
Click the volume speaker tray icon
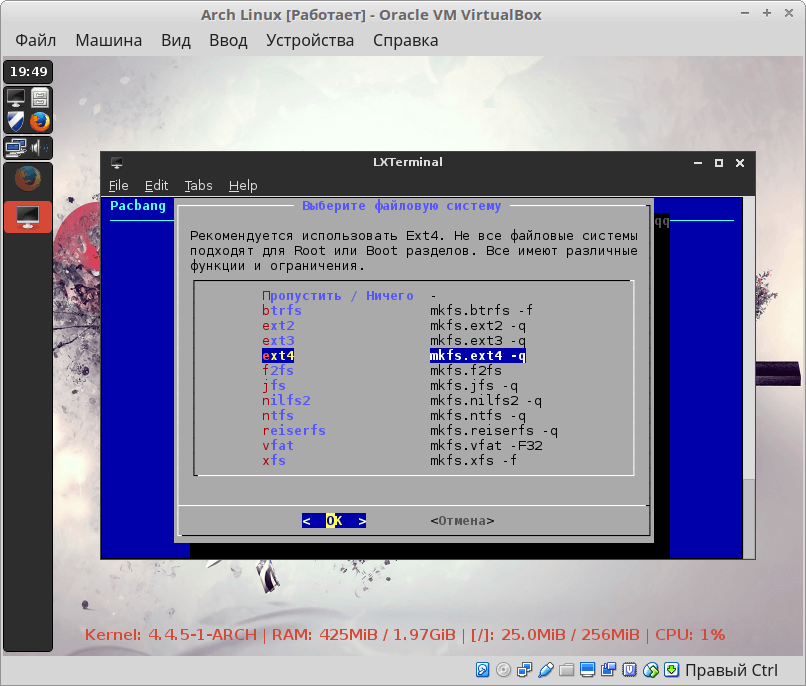pyautogui.click(x=40, y=148)
